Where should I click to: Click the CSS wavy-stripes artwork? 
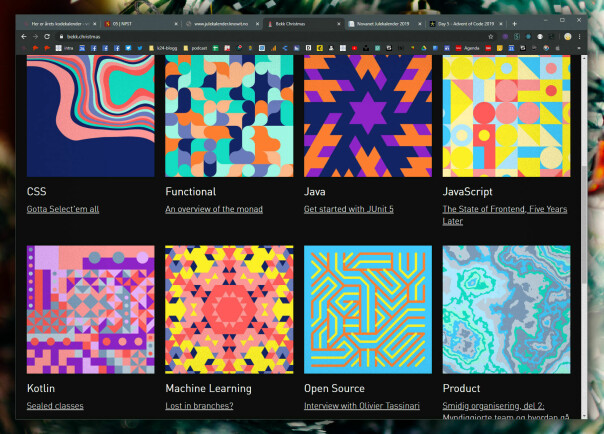[x=91, y=116]
